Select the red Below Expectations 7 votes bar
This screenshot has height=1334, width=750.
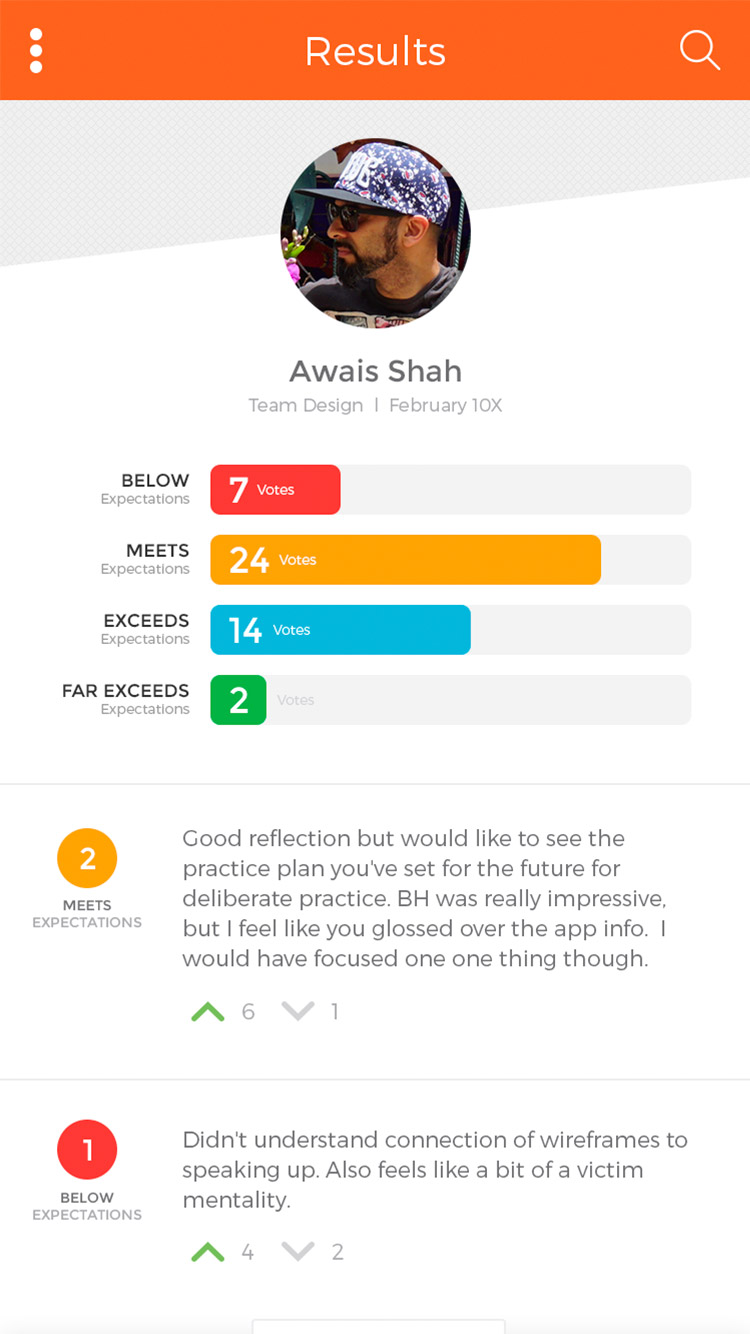point(275,490)
